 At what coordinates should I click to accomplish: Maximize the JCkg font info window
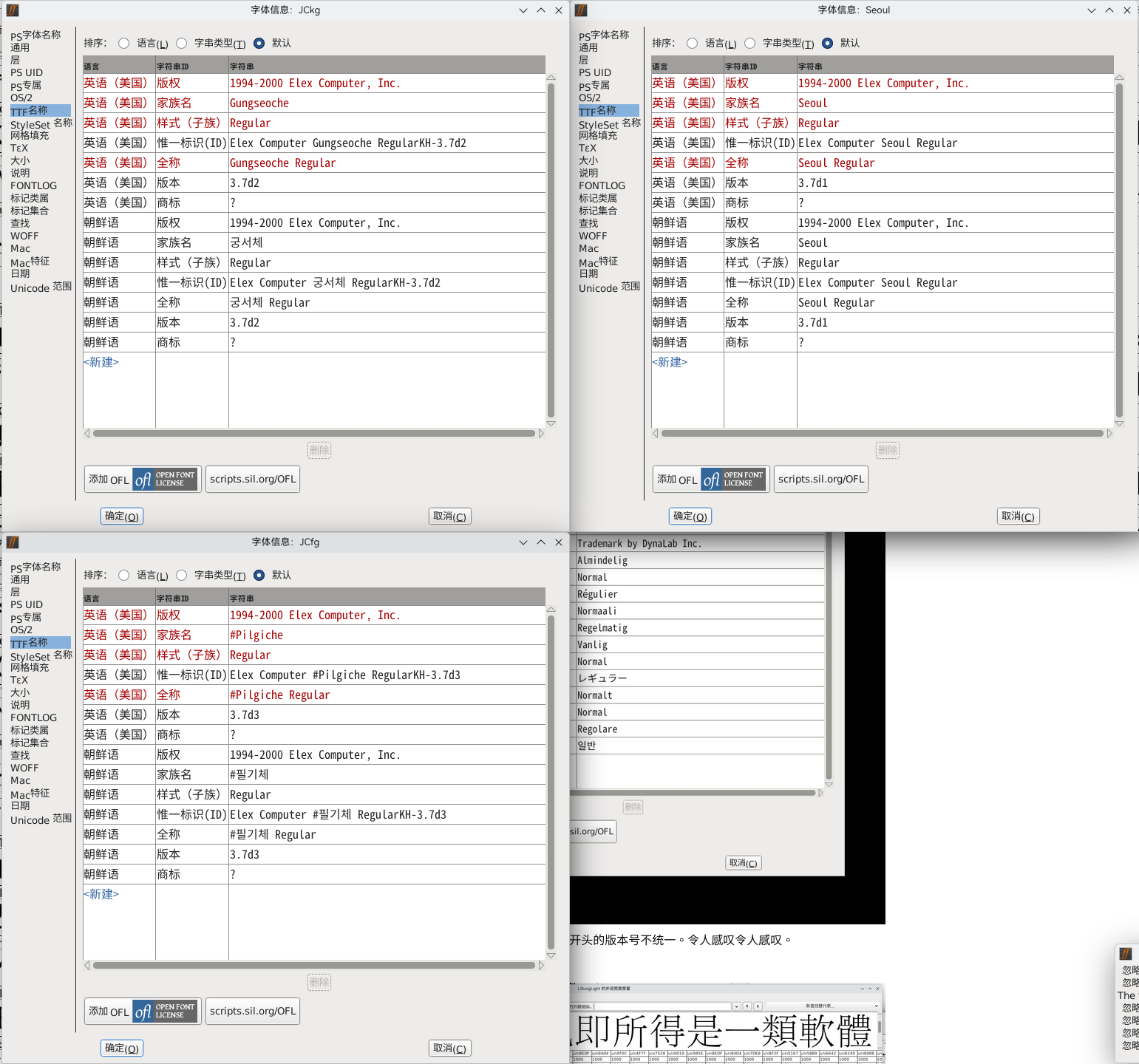coord(541,10)
